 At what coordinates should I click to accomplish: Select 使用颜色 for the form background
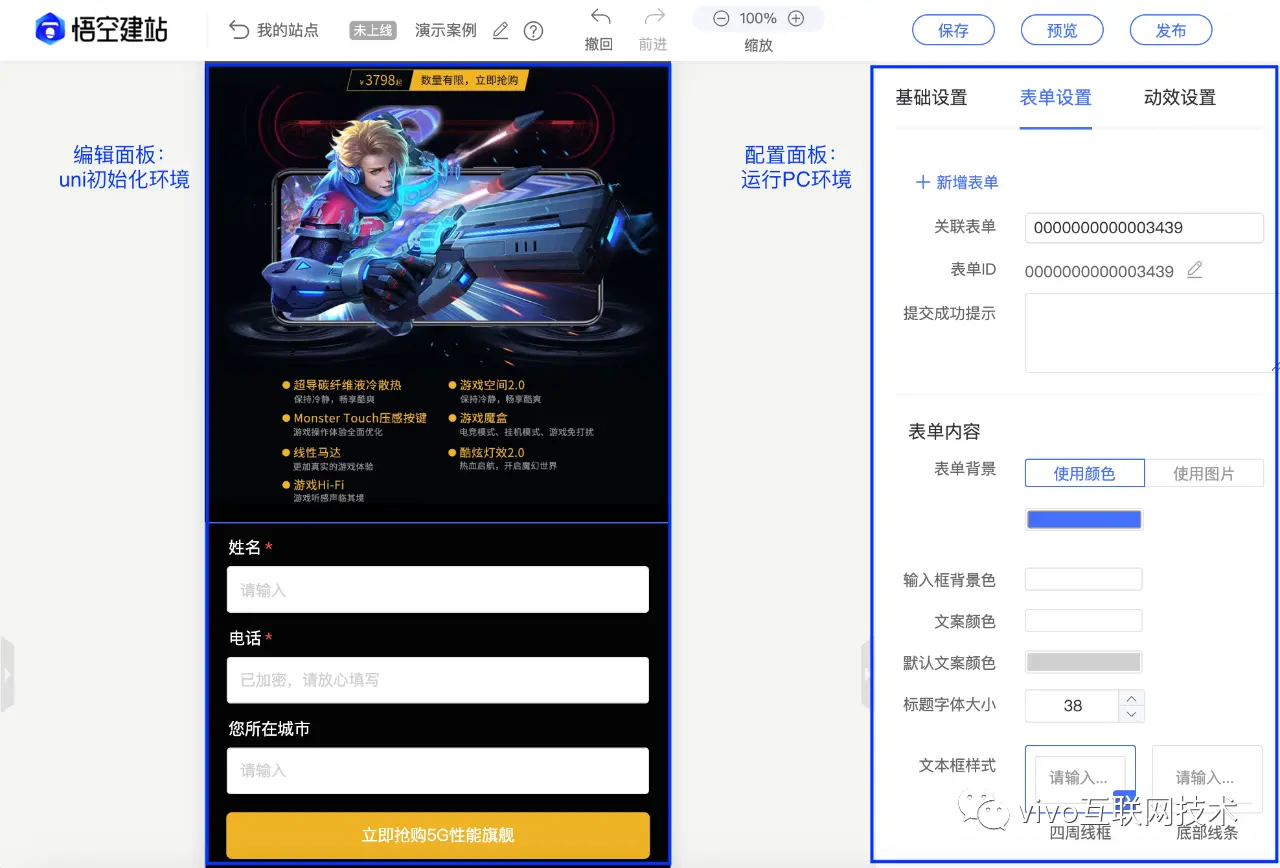(x=1084, y=473)
